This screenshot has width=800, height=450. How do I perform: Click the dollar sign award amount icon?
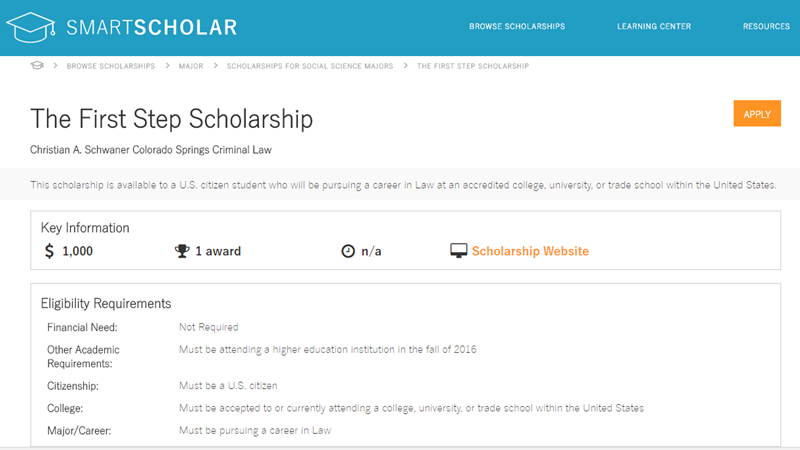tap(50, 251)
